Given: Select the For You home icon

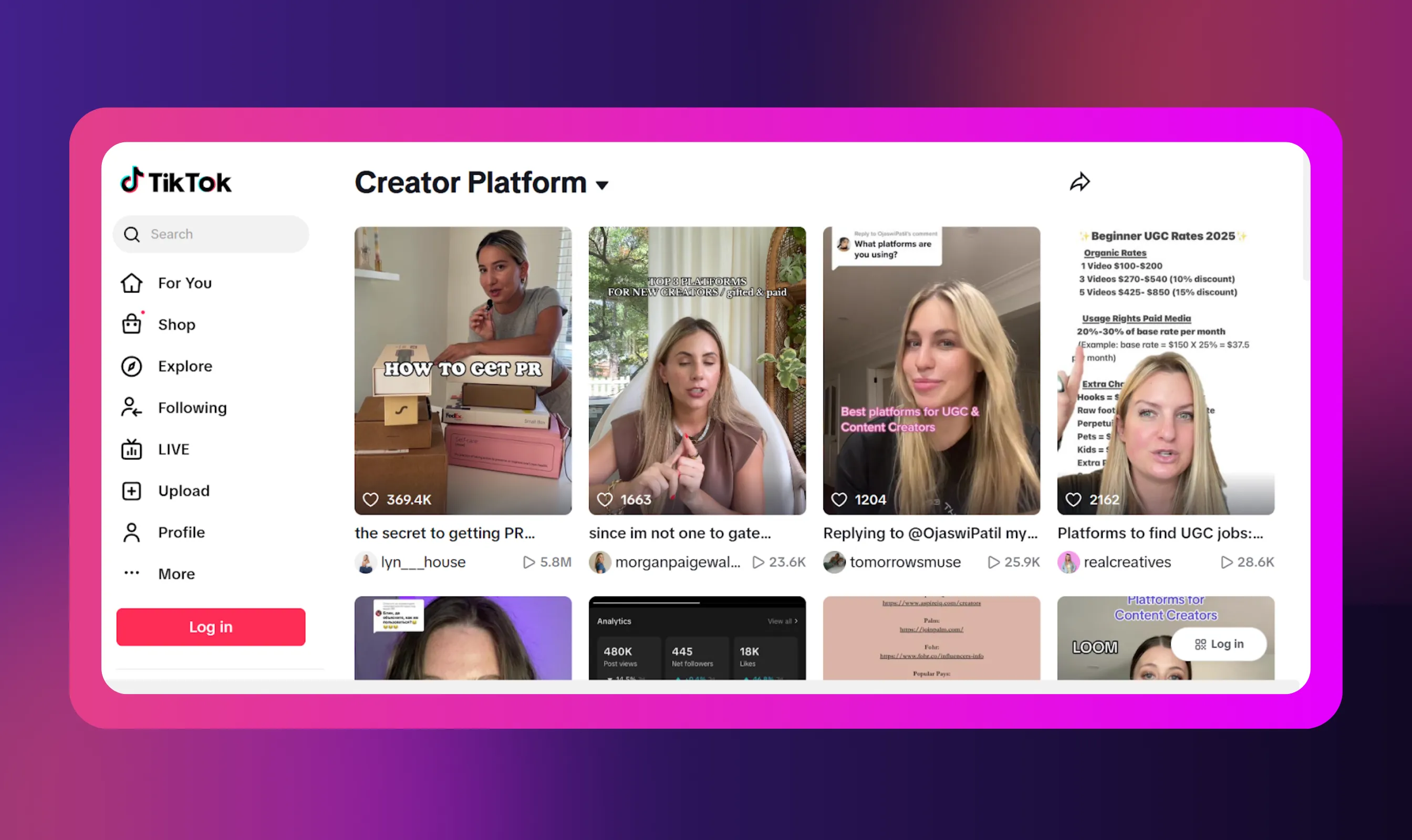Looking at the screenshot, I should (131, 283).
